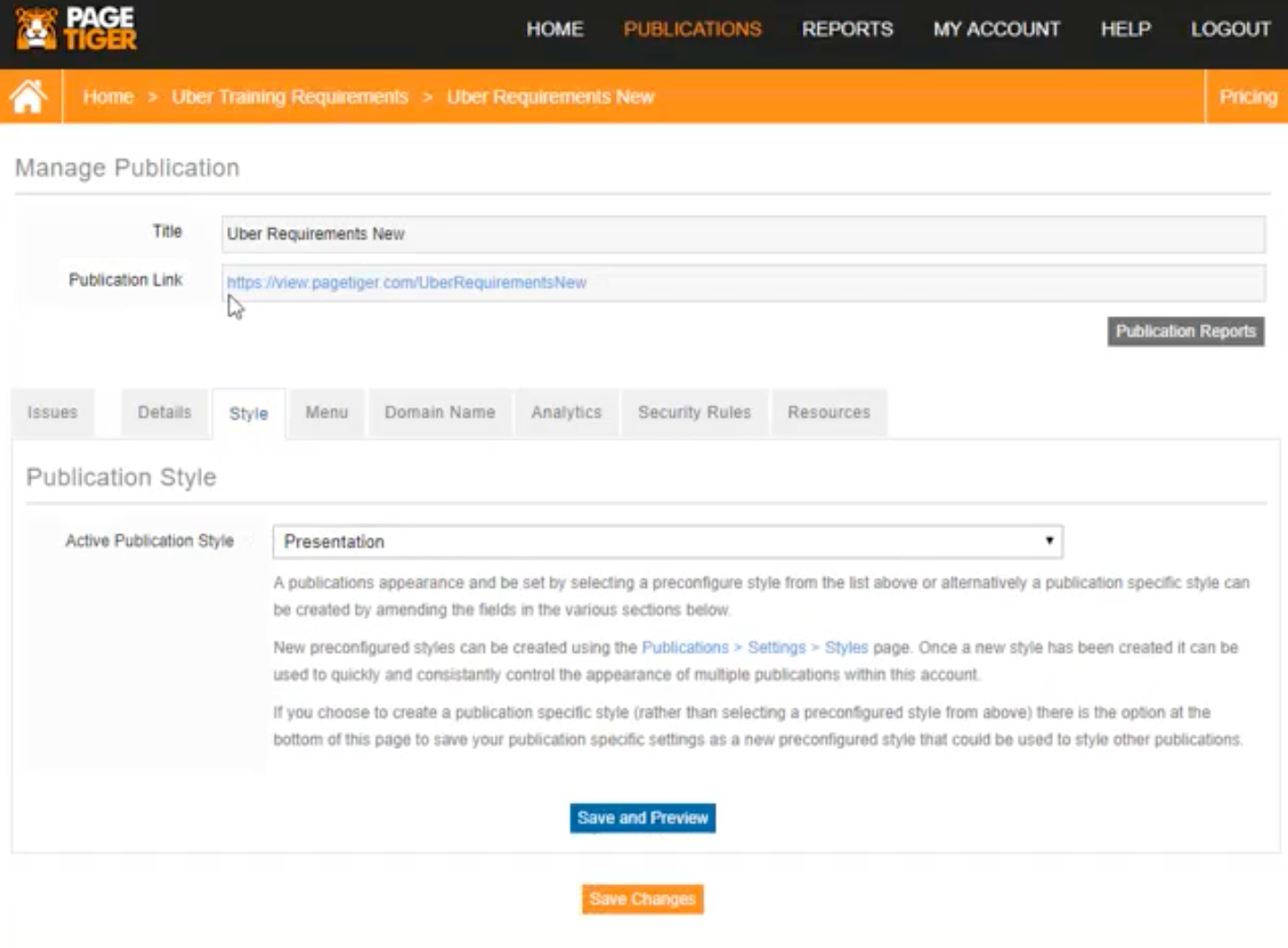This screenshot has height=948, width=1288.
Task: Go to REPORTS in top navigation
Action: 848,29
